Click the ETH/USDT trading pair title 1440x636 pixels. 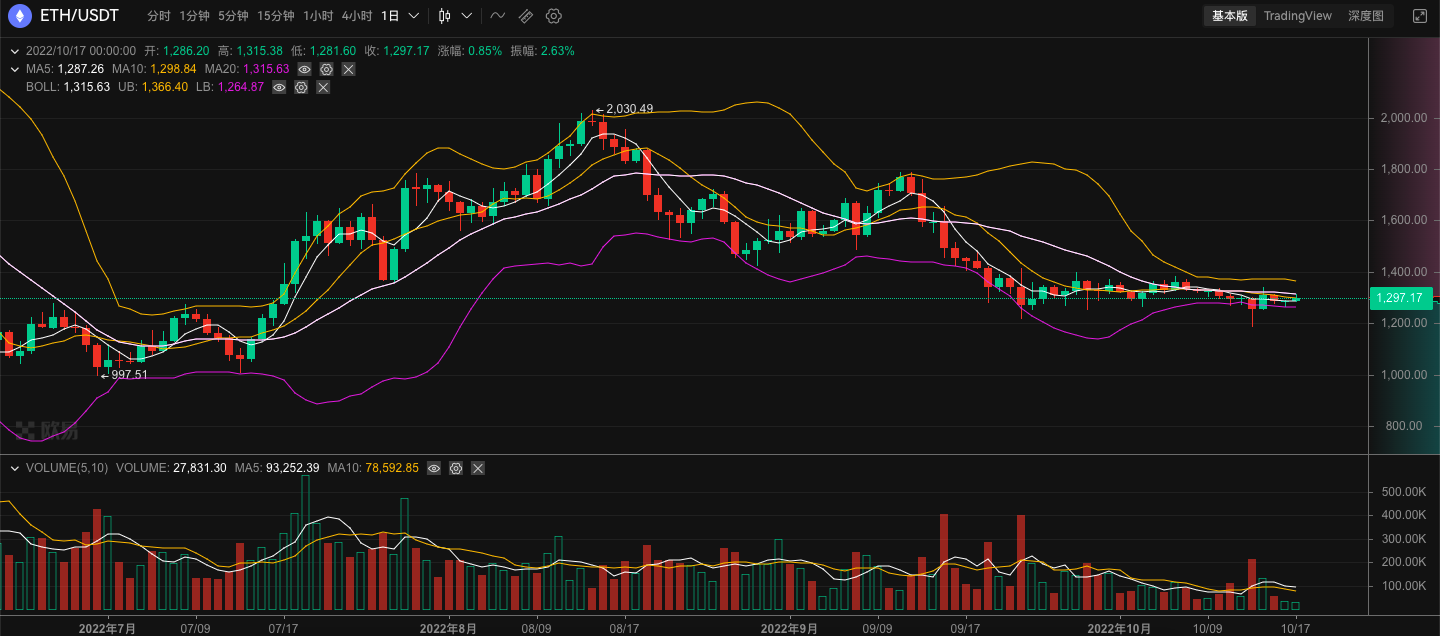pyautogui.click(x=79, y=16)
